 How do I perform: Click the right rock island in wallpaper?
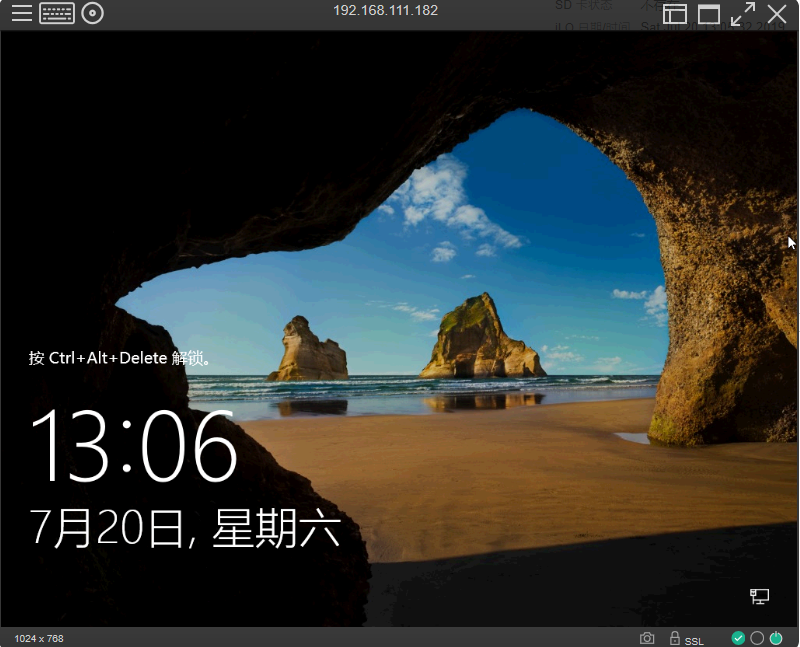coord(480,338)
